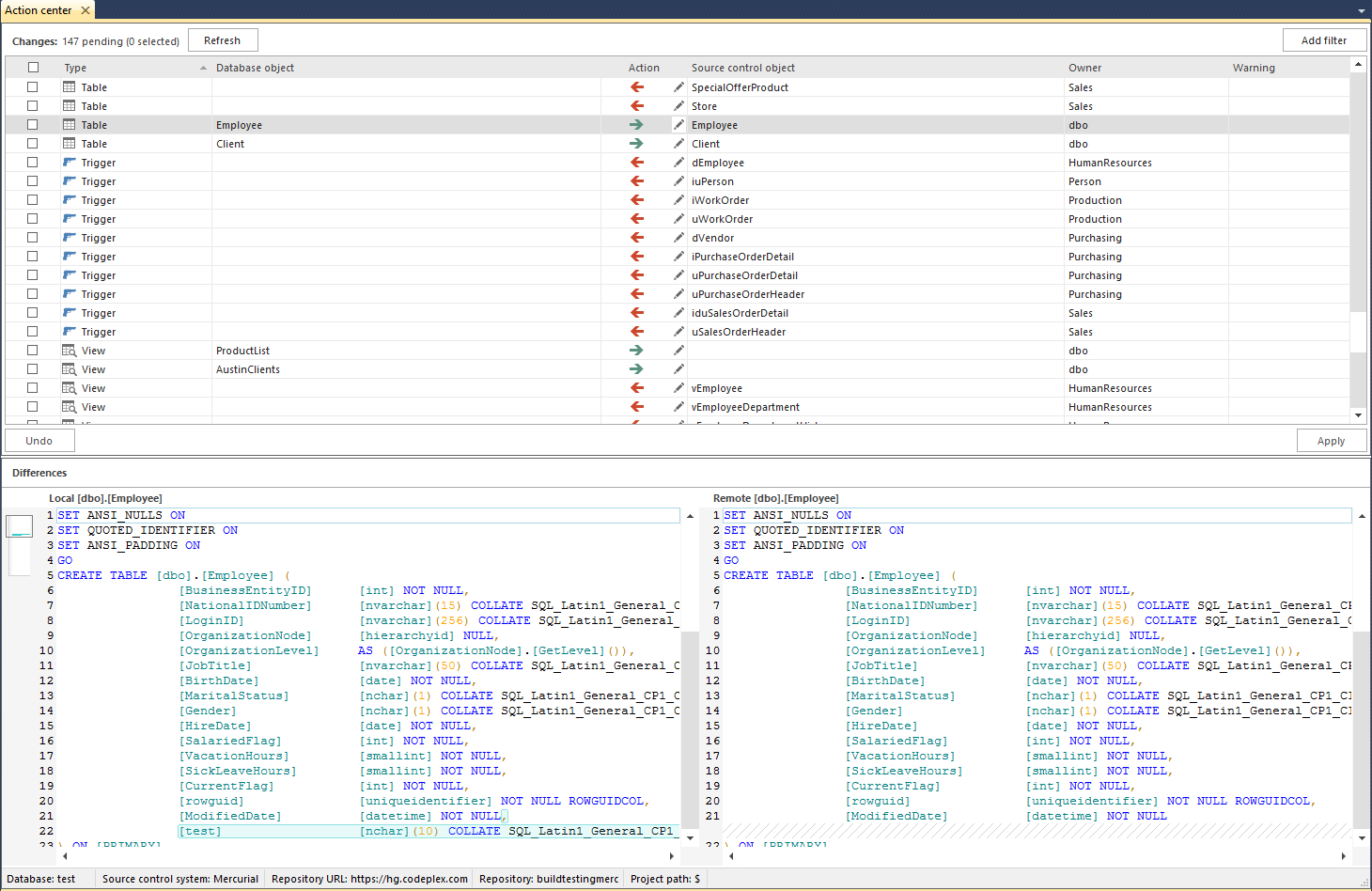Check the box for the Employee table row

33,125
